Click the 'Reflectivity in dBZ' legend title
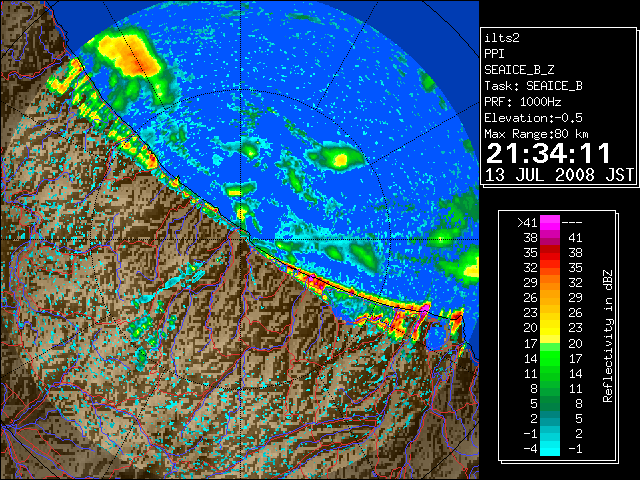The width and height of the screenshot is (640, 480). 608,336
